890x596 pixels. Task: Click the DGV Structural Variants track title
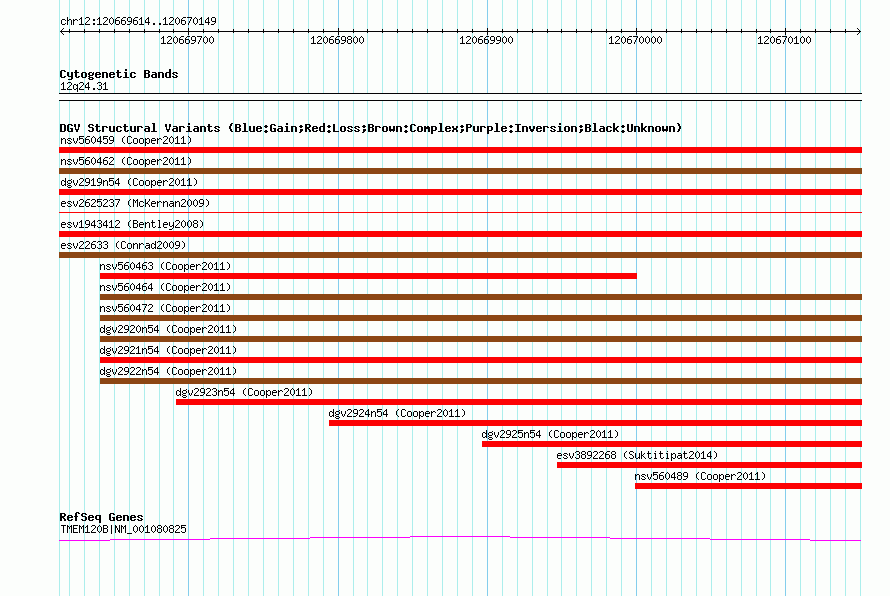coord(371,128)
